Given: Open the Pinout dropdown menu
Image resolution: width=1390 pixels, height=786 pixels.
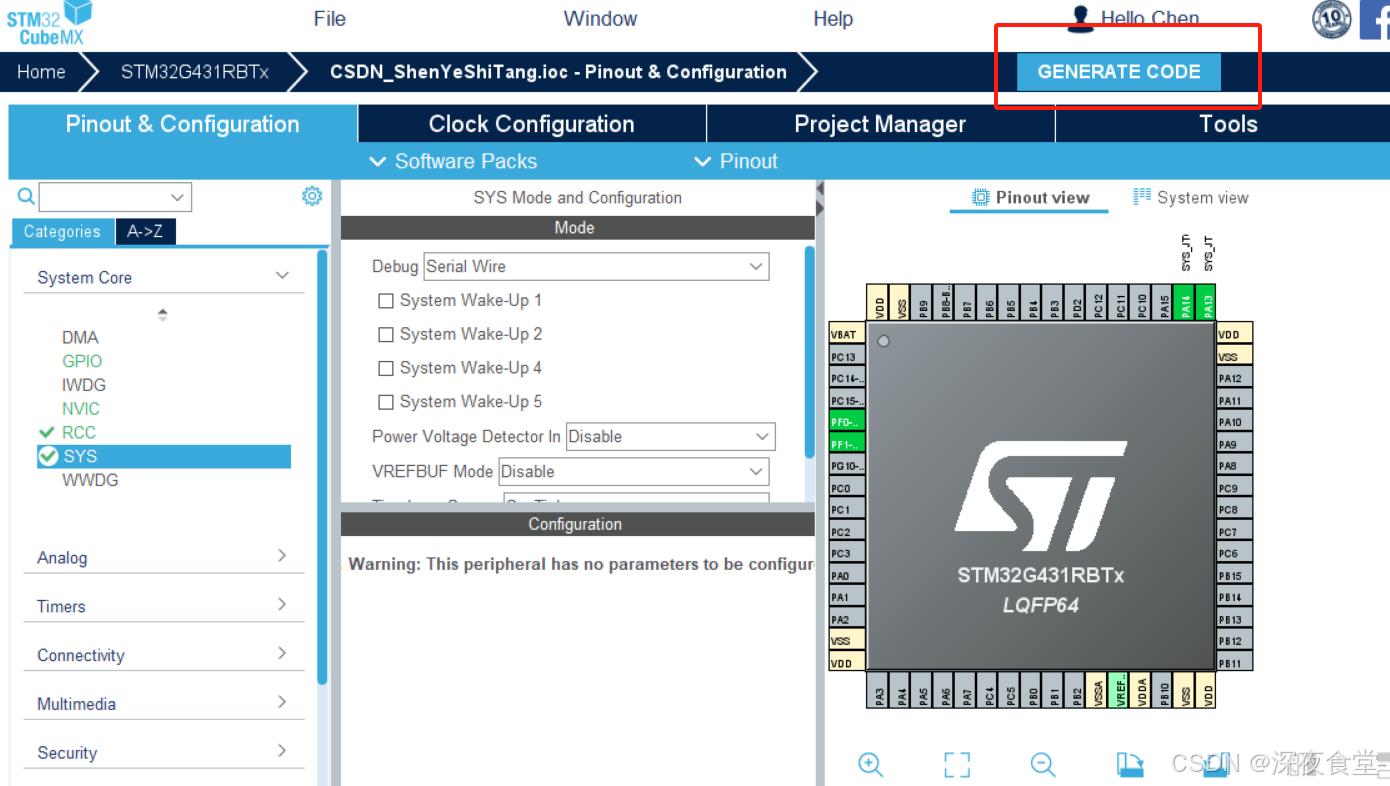Looking at the screenshot, I should click(735, 161).
